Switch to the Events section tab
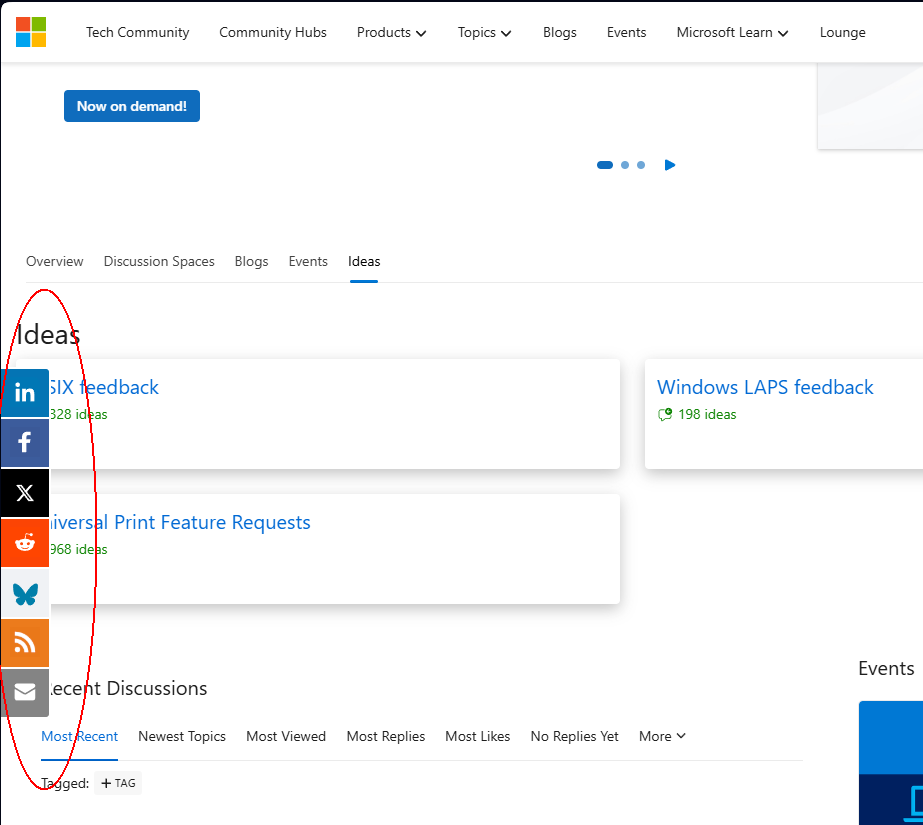 (308, 261)
